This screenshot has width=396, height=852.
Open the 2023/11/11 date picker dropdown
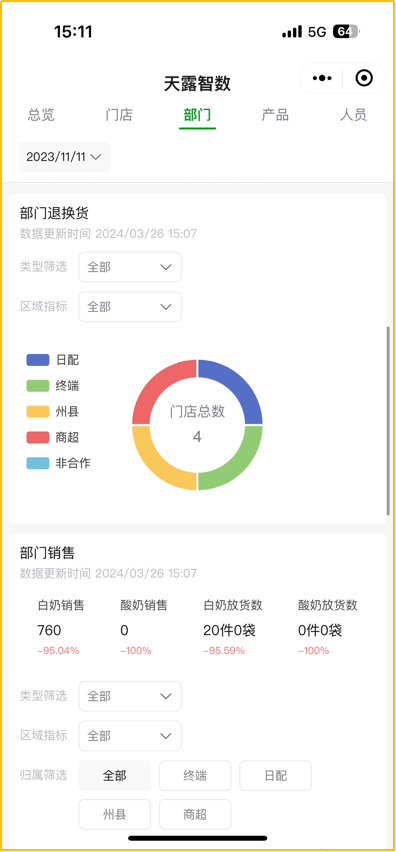64,157
